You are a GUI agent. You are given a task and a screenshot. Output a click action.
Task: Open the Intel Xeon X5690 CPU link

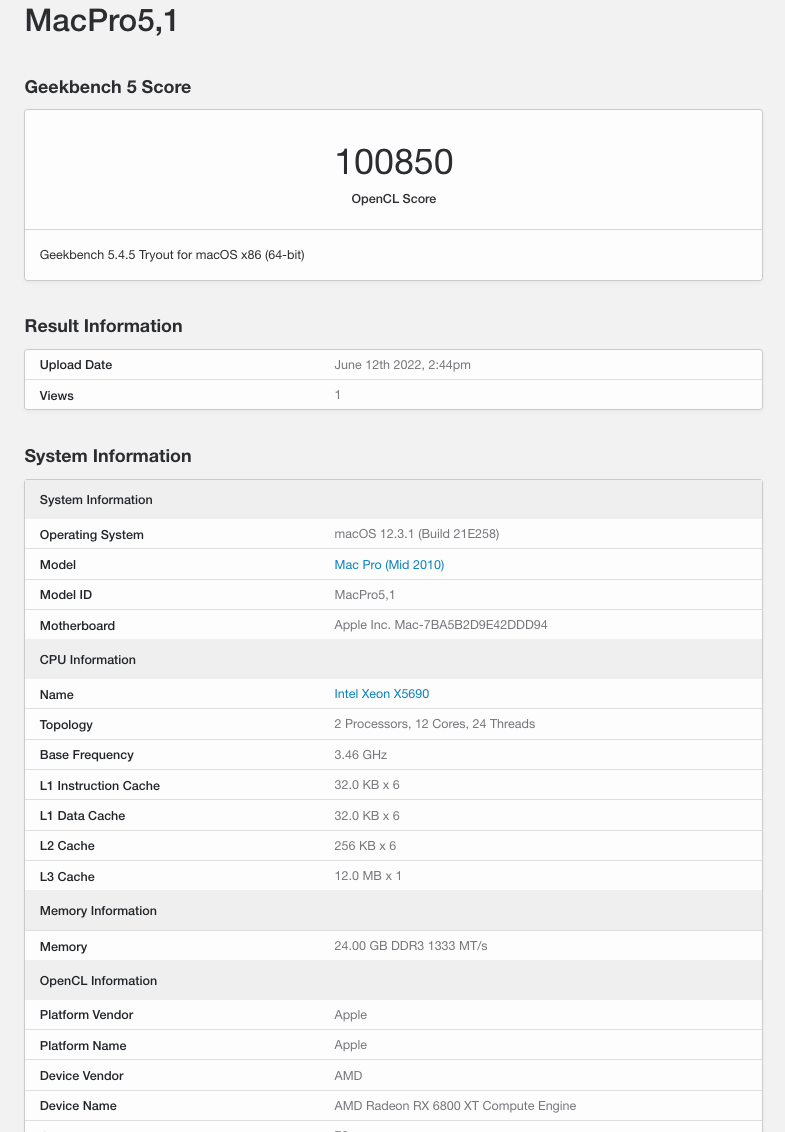click(x=381, y=694)
